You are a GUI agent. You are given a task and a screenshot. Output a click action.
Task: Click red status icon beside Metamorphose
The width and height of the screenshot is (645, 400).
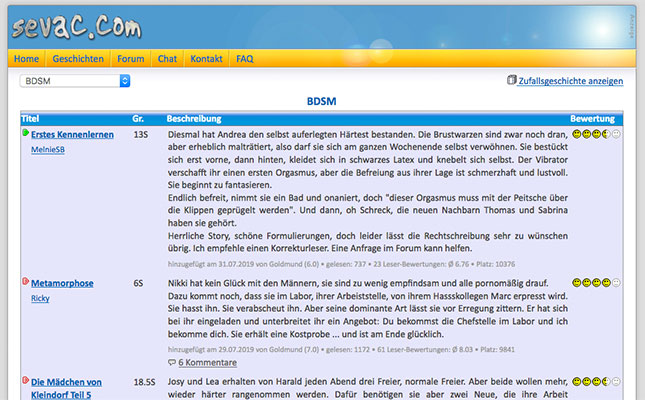click(25, 283)
